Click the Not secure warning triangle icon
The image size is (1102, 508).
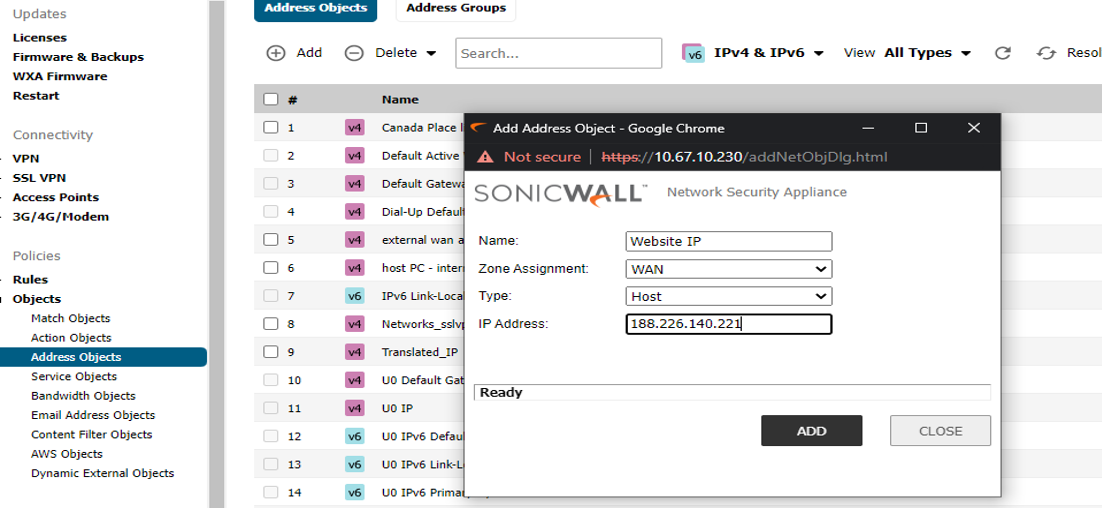click(485, 157)
